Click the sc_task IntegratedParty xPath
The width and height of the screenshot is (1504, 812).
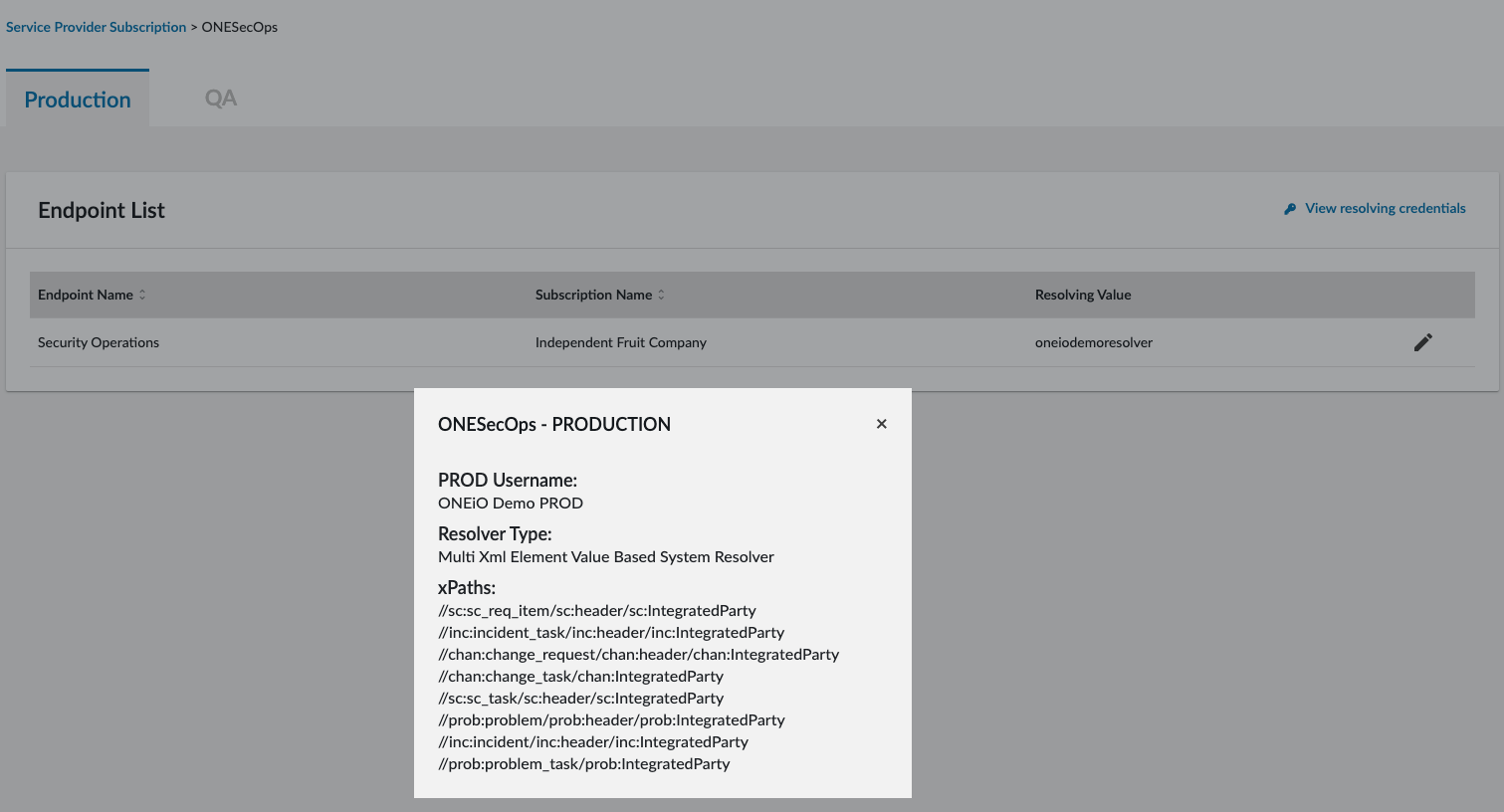[x=581, y=699]
